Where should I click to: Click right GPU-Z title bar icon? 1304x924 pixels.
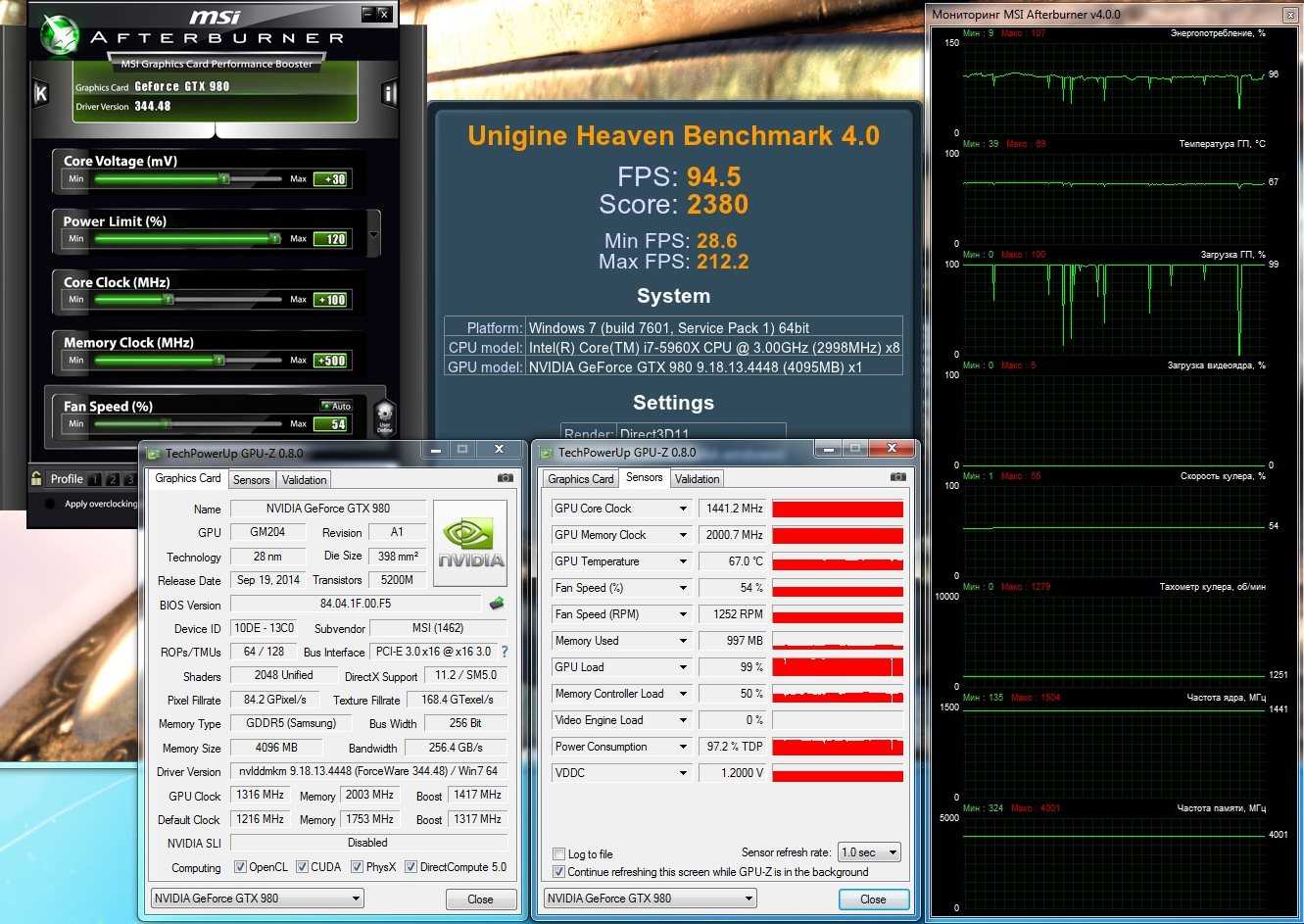click(x=547, y=452)
